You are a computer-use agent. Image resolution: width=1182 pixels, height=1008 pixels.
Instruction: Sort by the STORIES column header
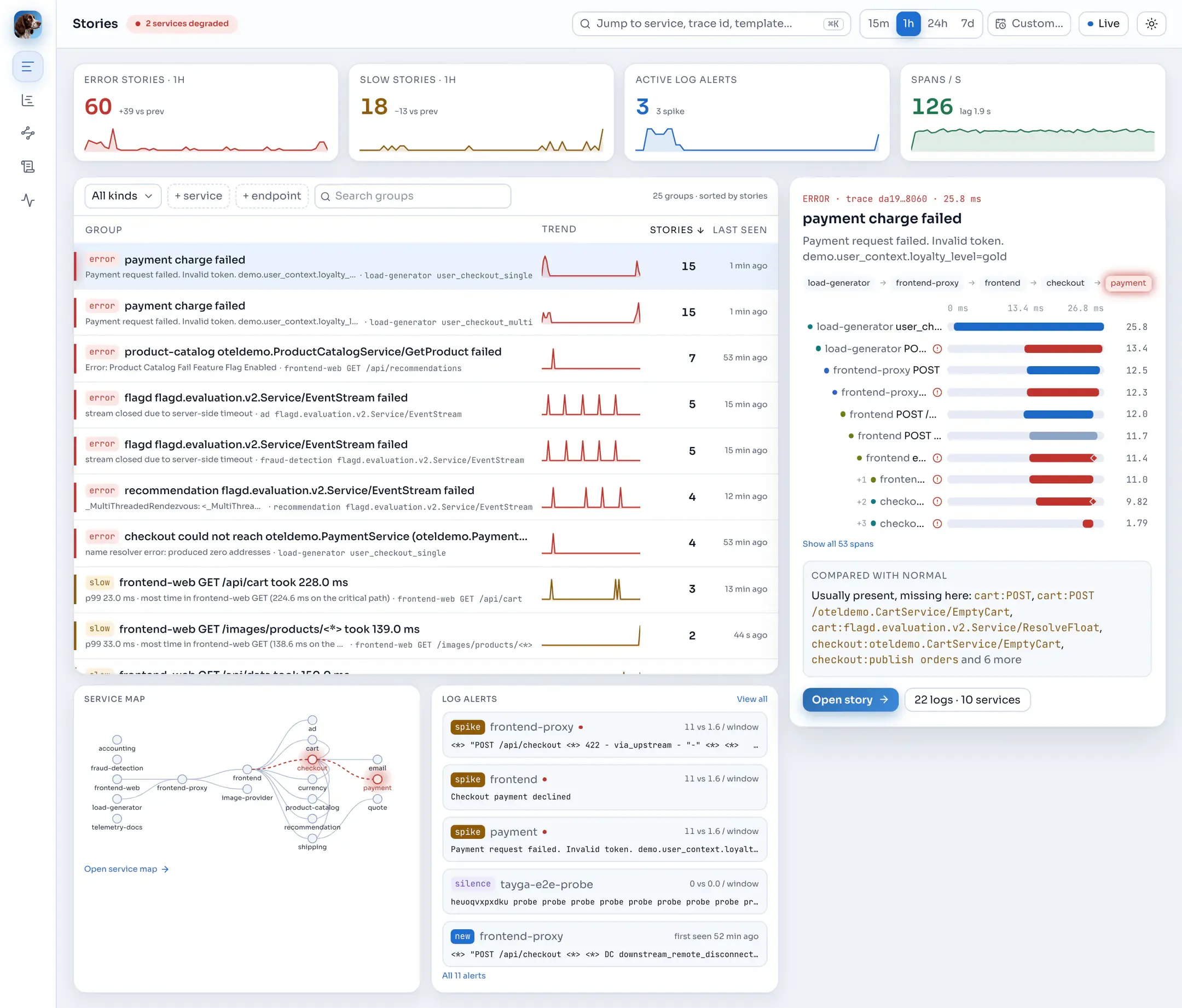[676, 230]
